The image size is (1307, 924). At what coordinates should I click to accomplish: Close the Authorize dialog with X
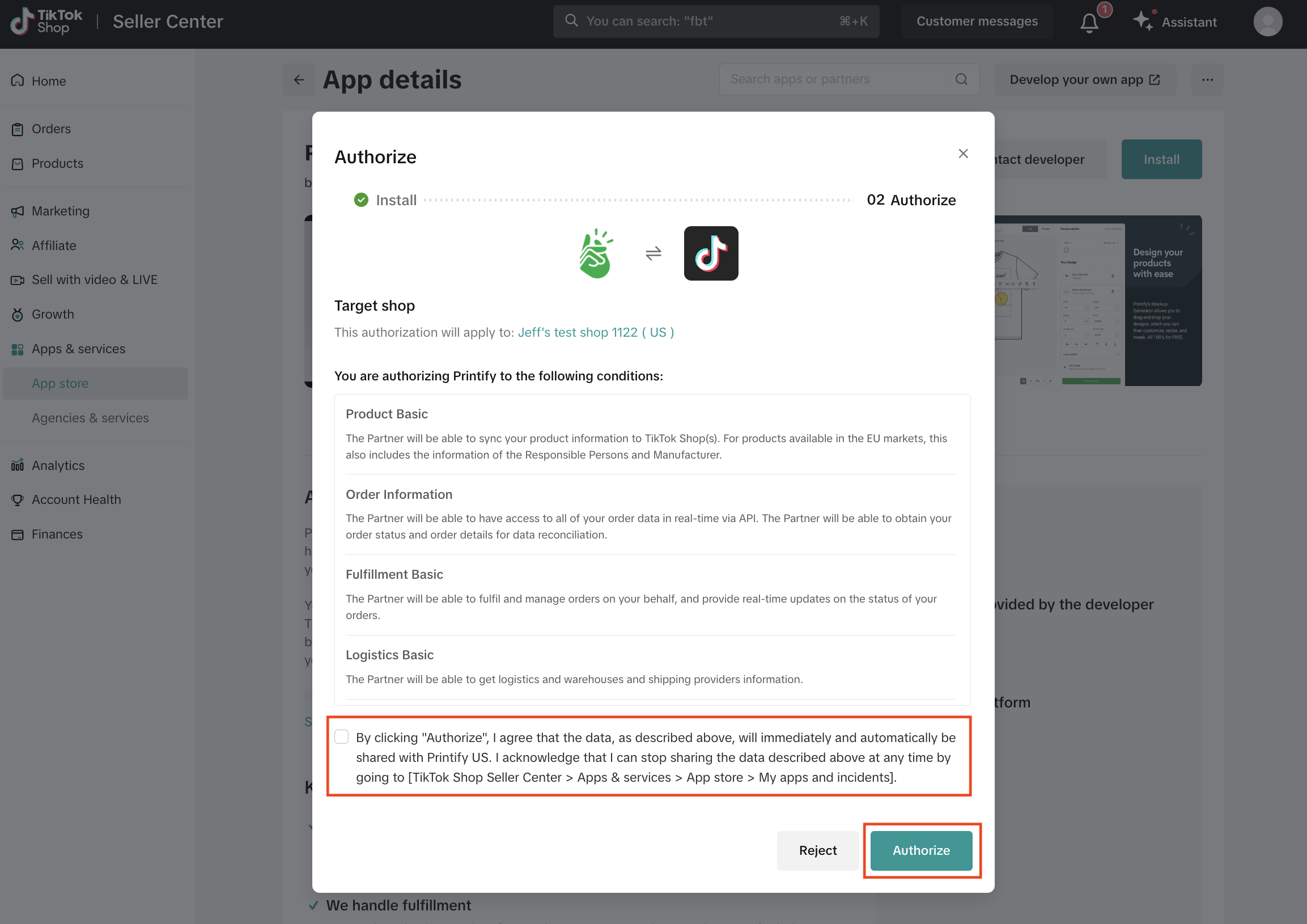pyautogui.click(x=962, y=154)
